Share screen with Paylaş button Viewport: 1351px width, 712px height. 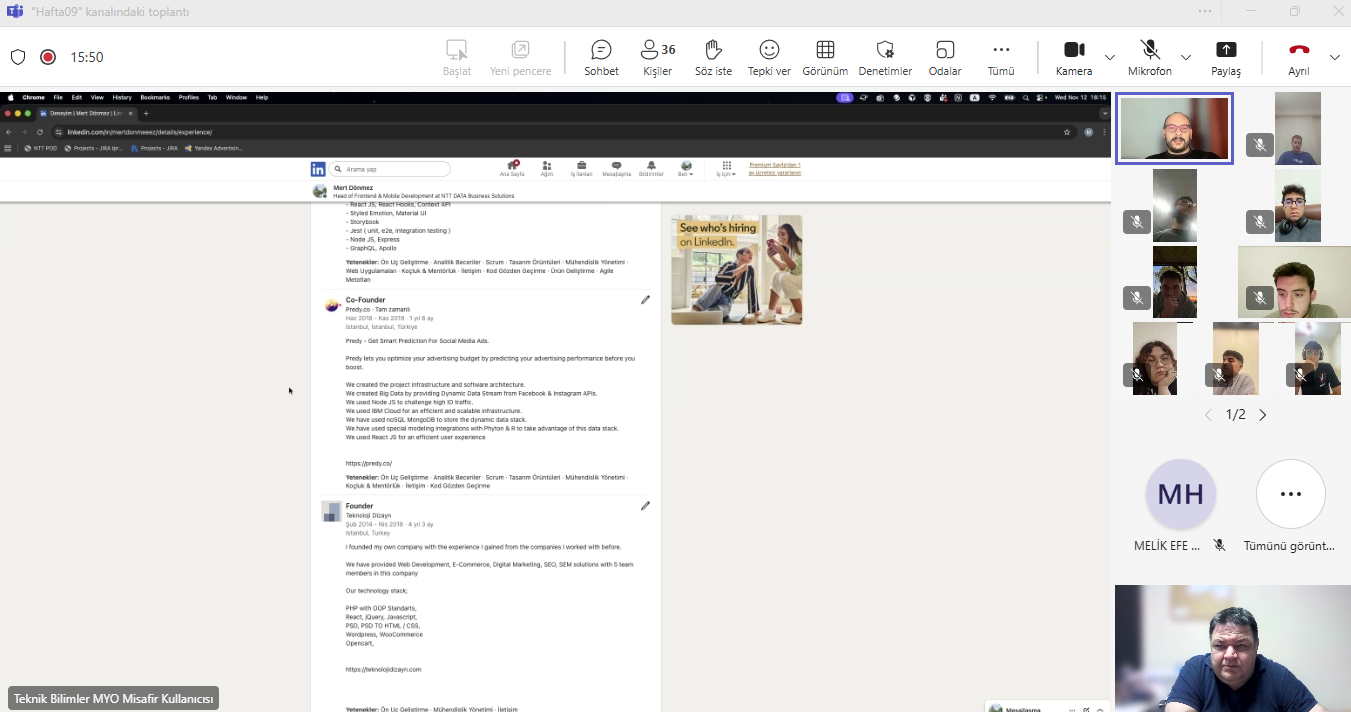(1226, 57)
